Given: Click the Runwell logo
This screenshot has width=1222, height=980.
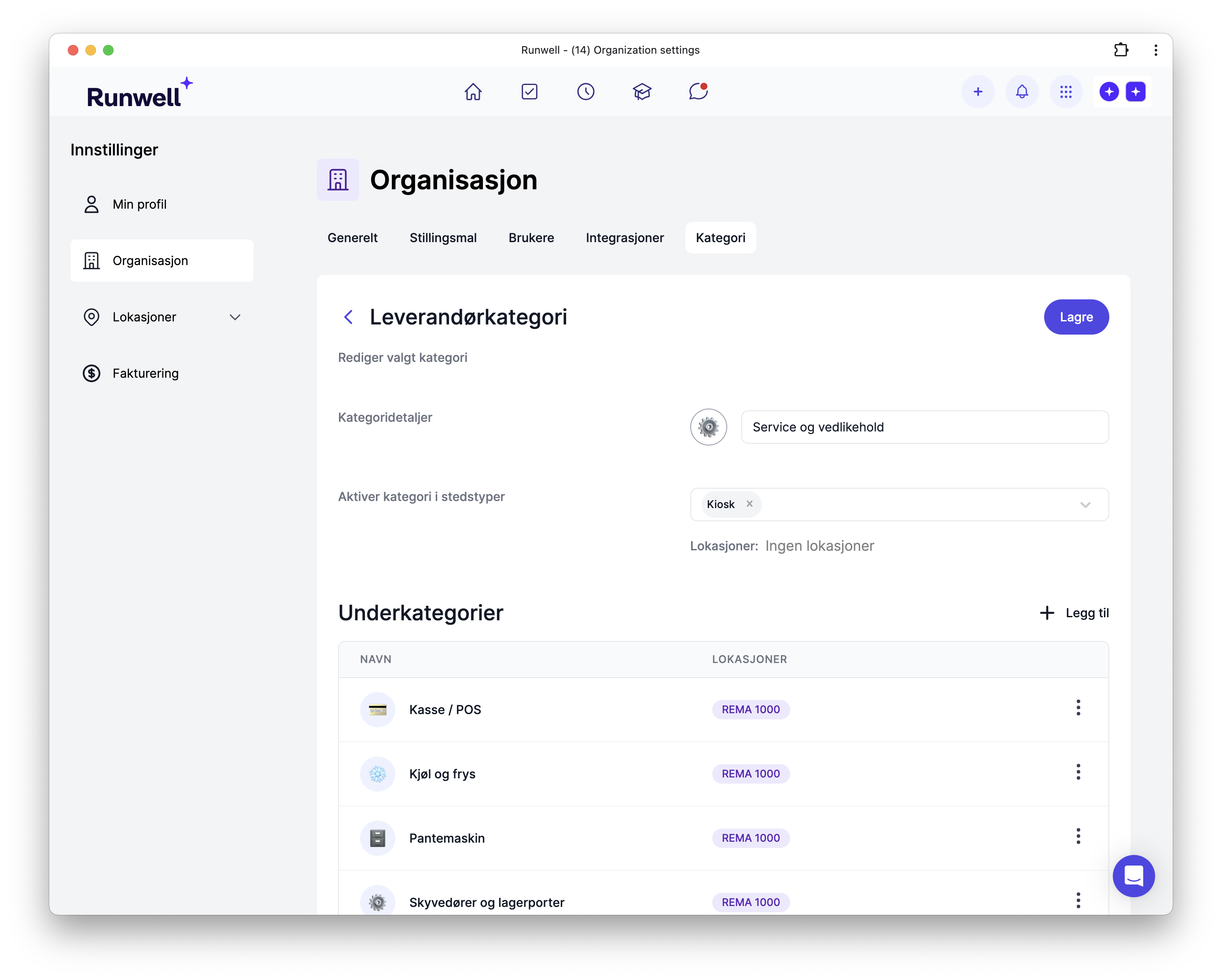Looking at the screenshot, I should click(140, 93).
